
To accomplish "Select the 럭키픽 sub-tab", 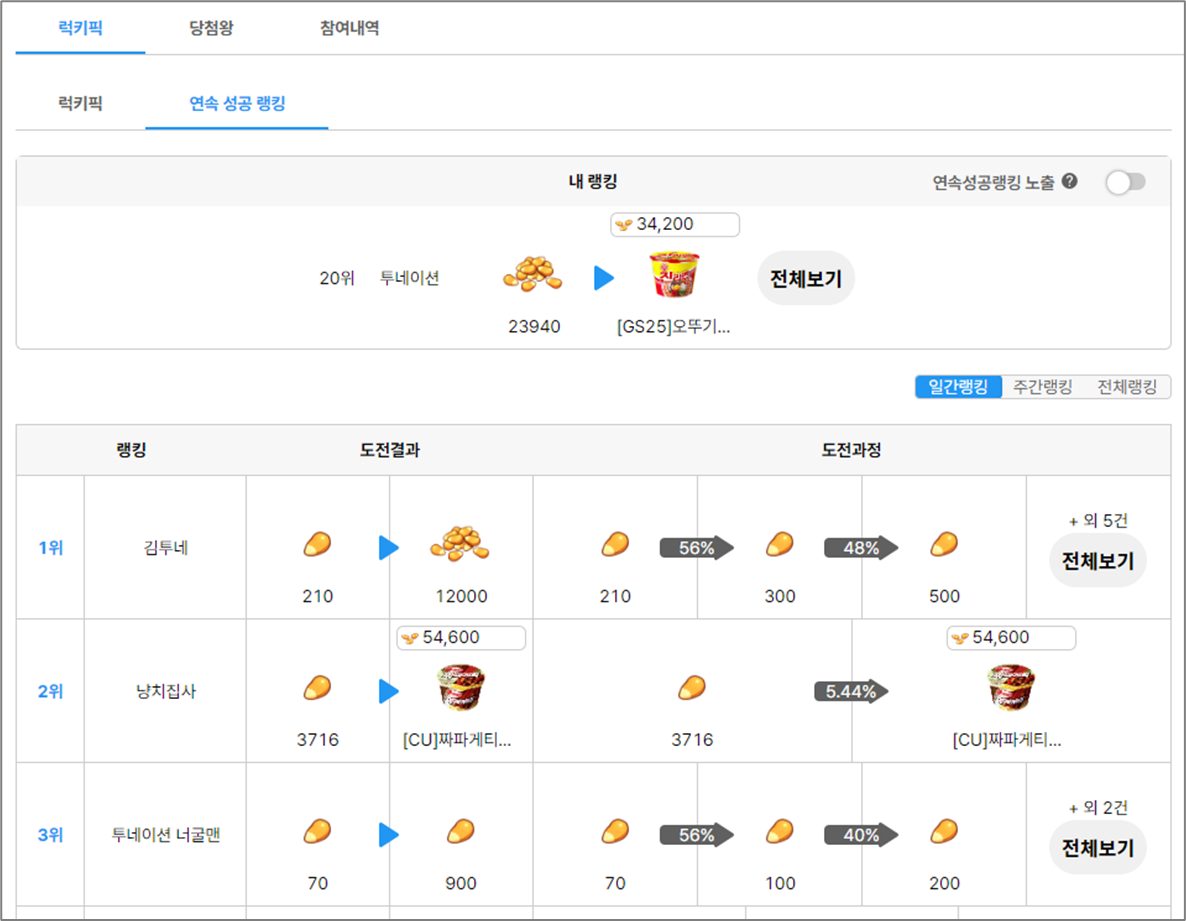I will [x=80, y=103].
